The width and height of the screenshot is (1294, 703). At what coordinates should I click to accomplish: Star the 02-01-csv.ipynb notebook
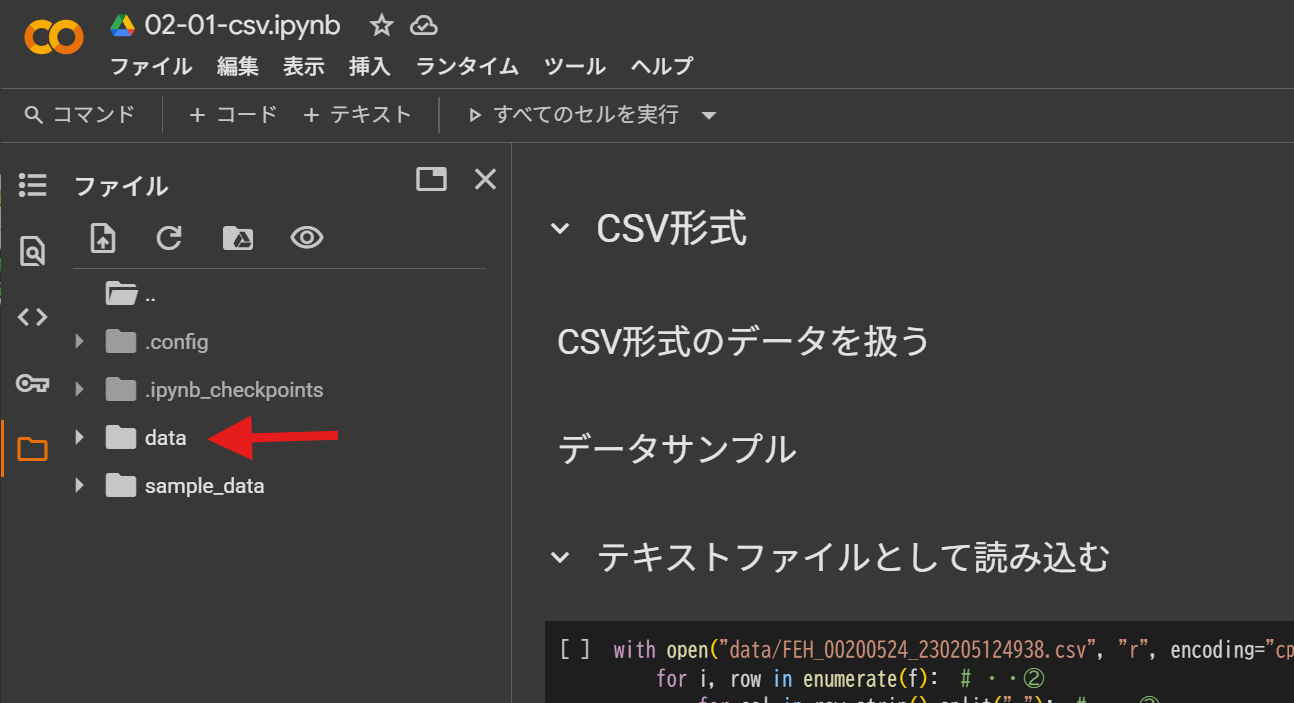click(x=381, y=26)
